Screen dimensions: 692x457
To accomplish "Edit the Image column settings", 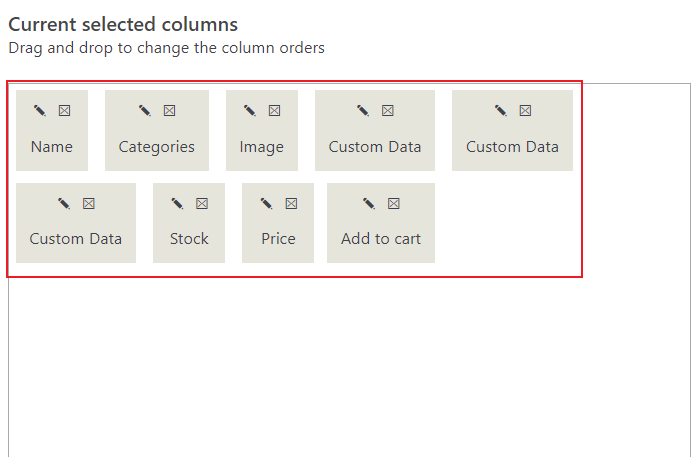I will coord(250,110).
